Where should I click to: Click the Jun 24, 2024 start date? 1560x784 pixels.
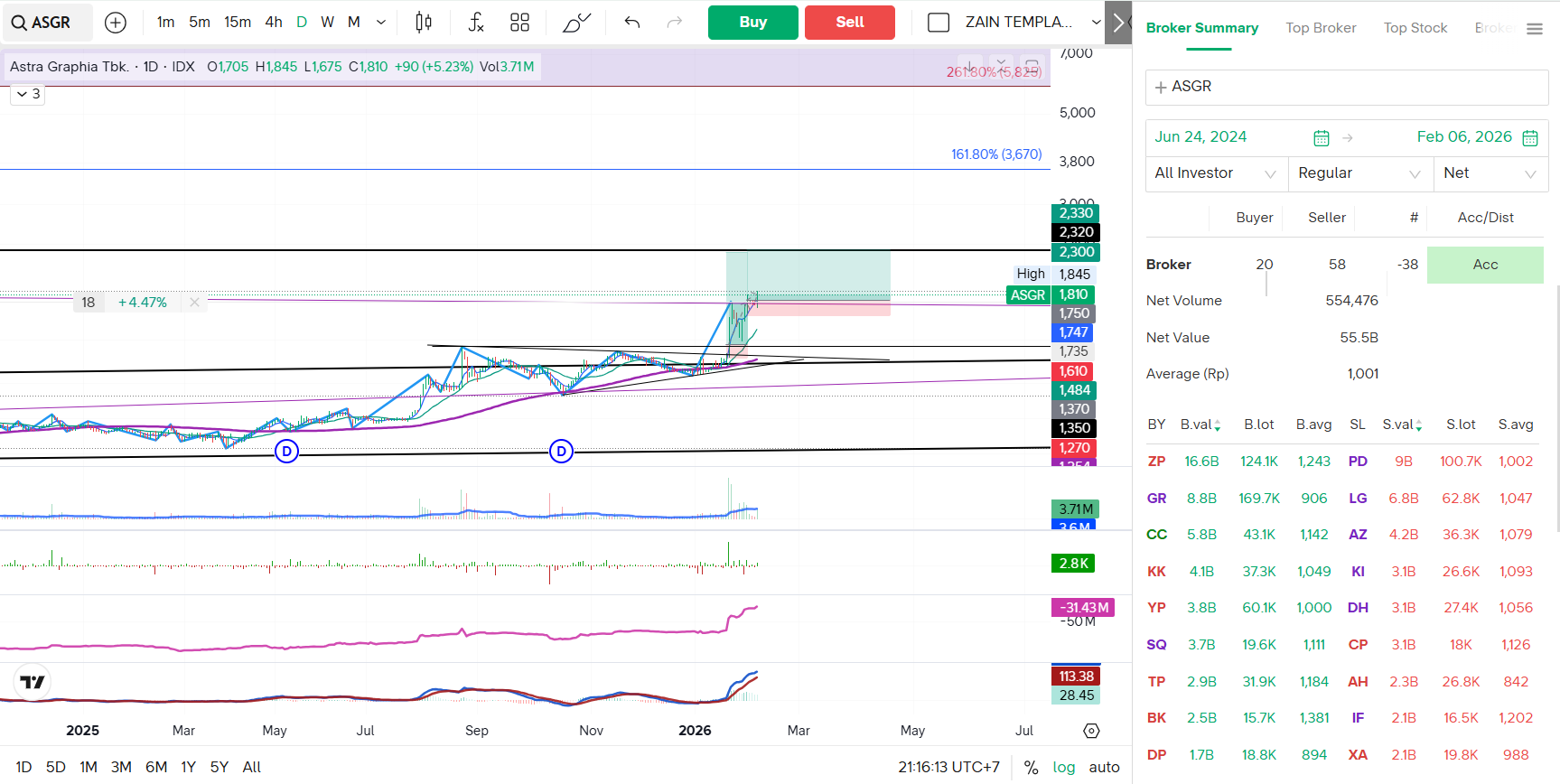click(x=1200, y=137)
